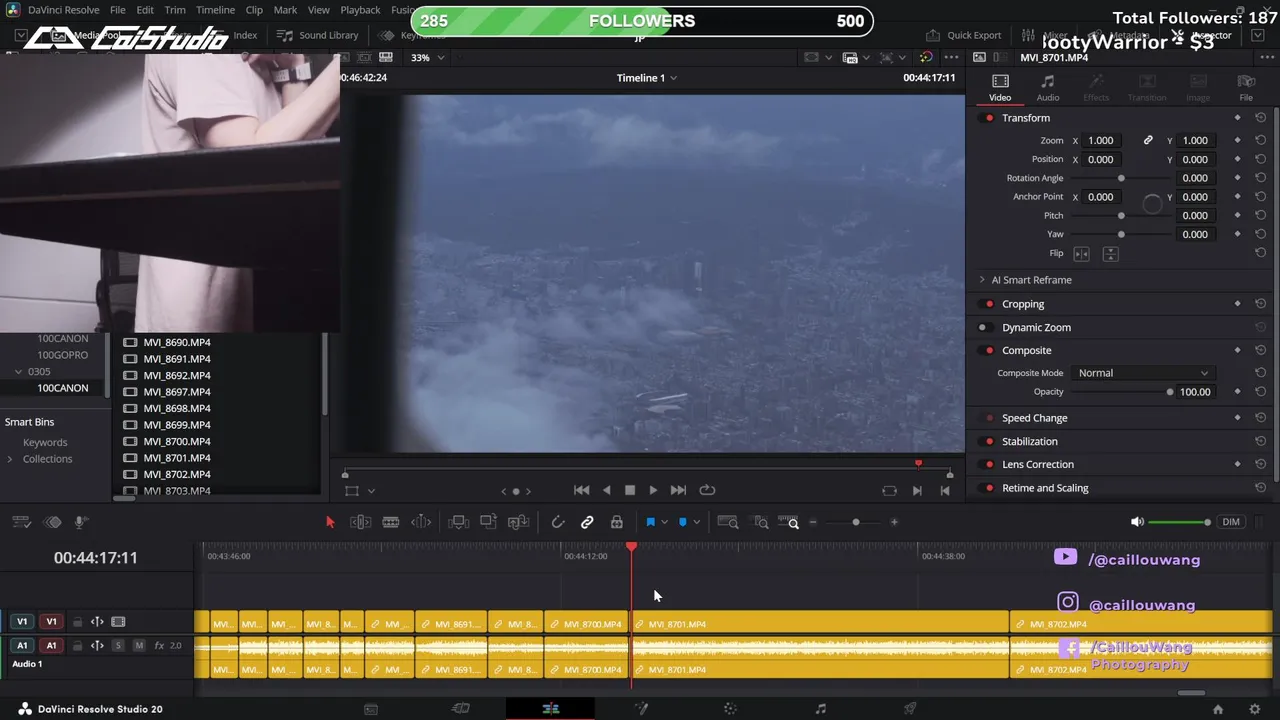1280x720 pixels.
Task: Open the Timeline 1 name dropdown
Action: tap(647, 78)
